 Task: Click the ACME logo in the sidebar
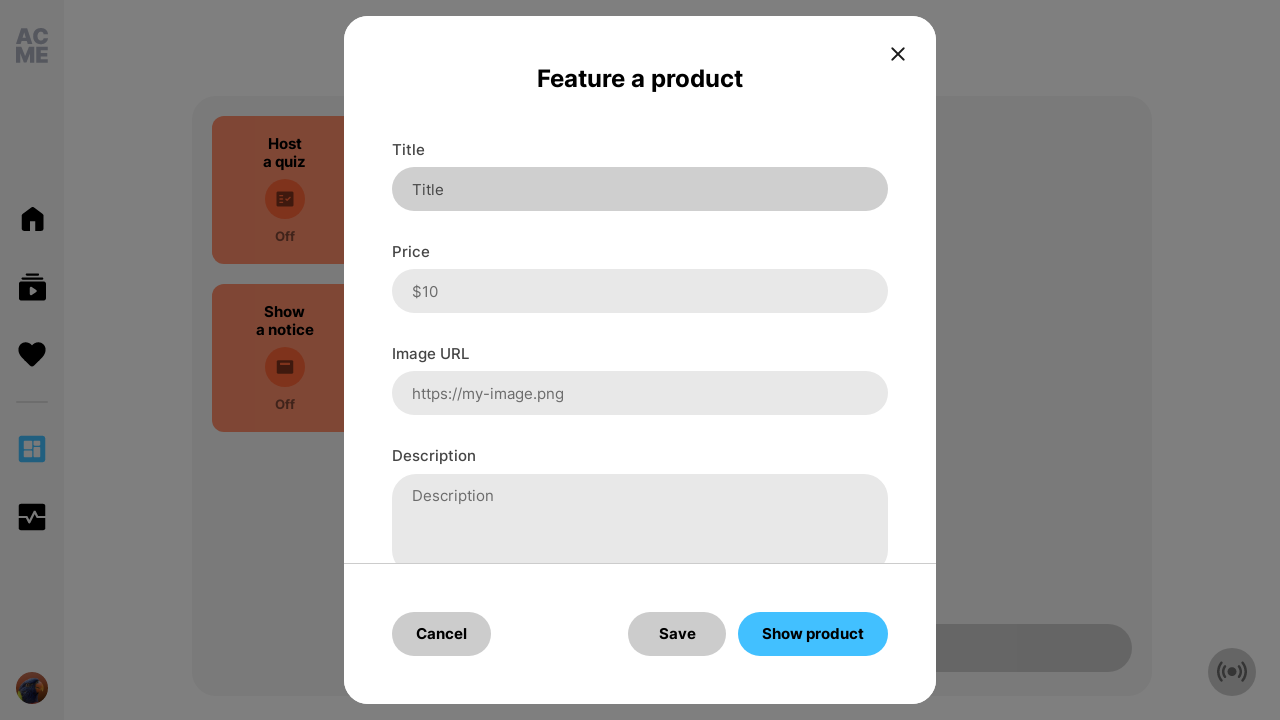tap(32, 46)
